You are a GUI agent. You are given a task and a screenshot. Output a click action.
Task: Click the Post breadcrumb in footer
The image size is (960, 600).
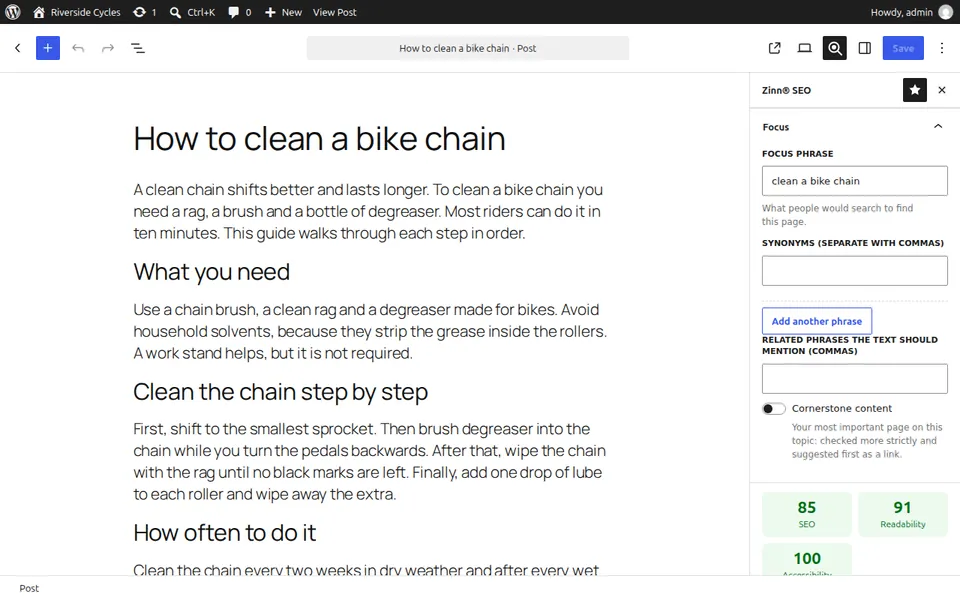point(29,588)
